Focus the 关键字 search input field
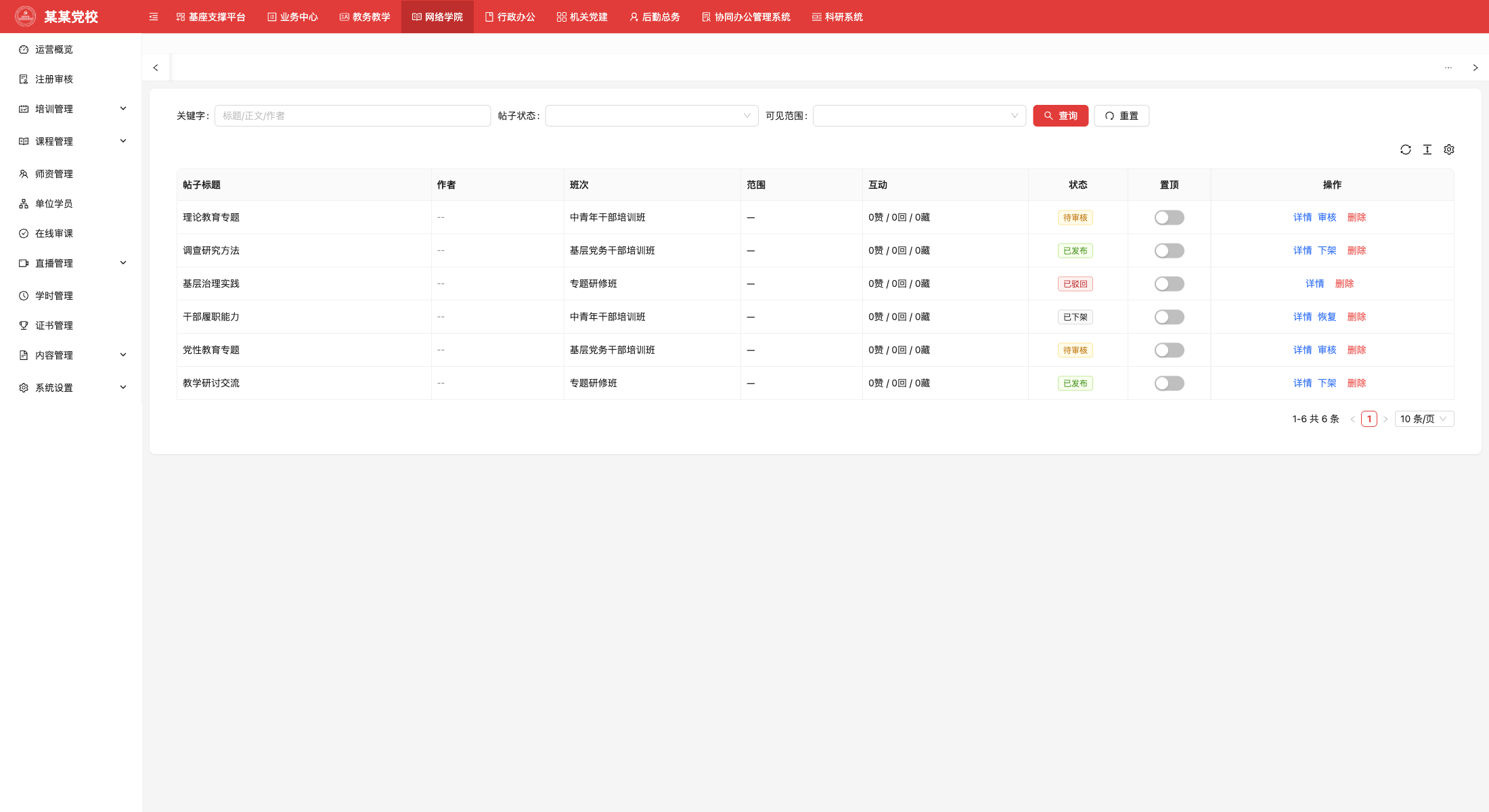 (353, 116)
